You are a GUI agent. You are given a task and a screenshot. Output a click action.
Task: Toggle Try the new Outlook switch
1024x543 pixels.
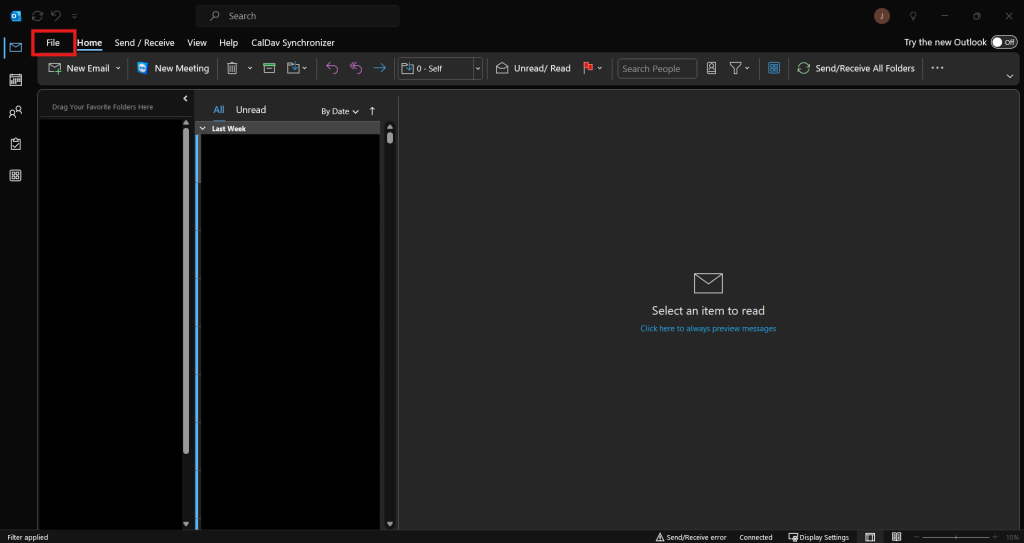[1004, 42]
